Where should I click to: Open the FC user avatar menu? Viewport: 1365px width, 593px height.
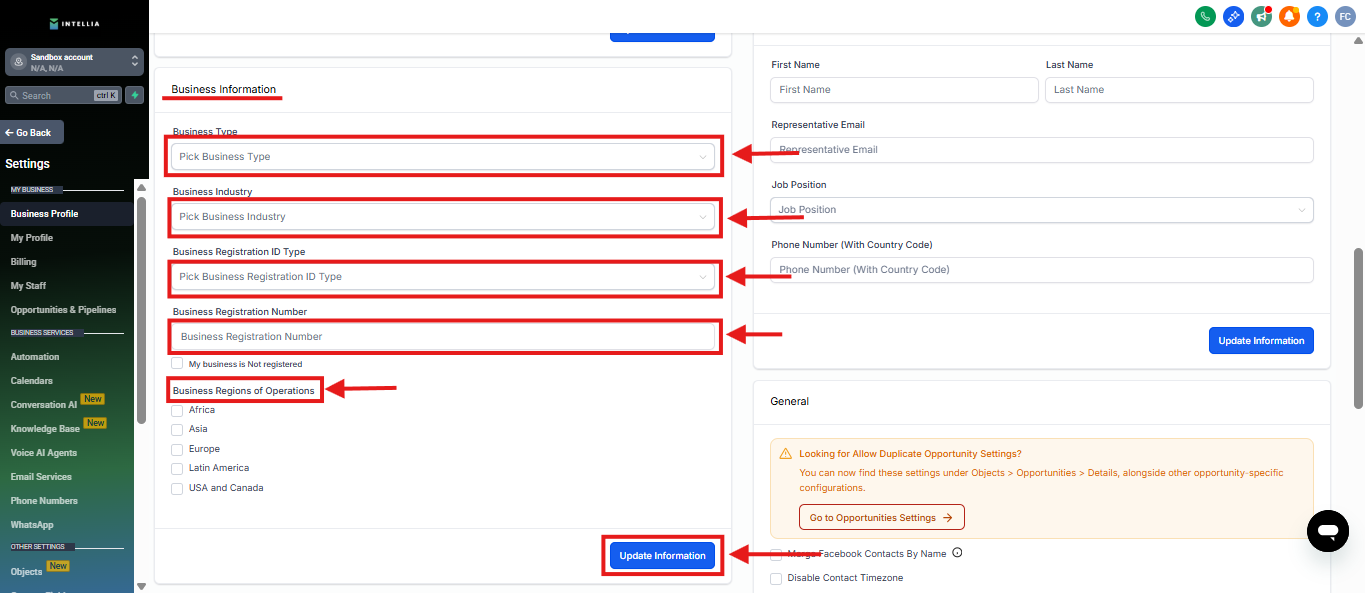point(1345,16)
